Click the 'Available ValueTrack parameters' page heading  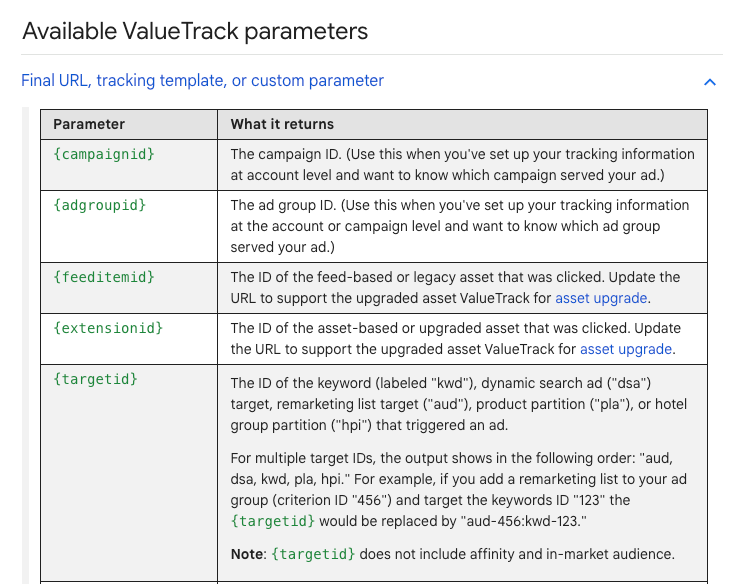click(195, 32)
